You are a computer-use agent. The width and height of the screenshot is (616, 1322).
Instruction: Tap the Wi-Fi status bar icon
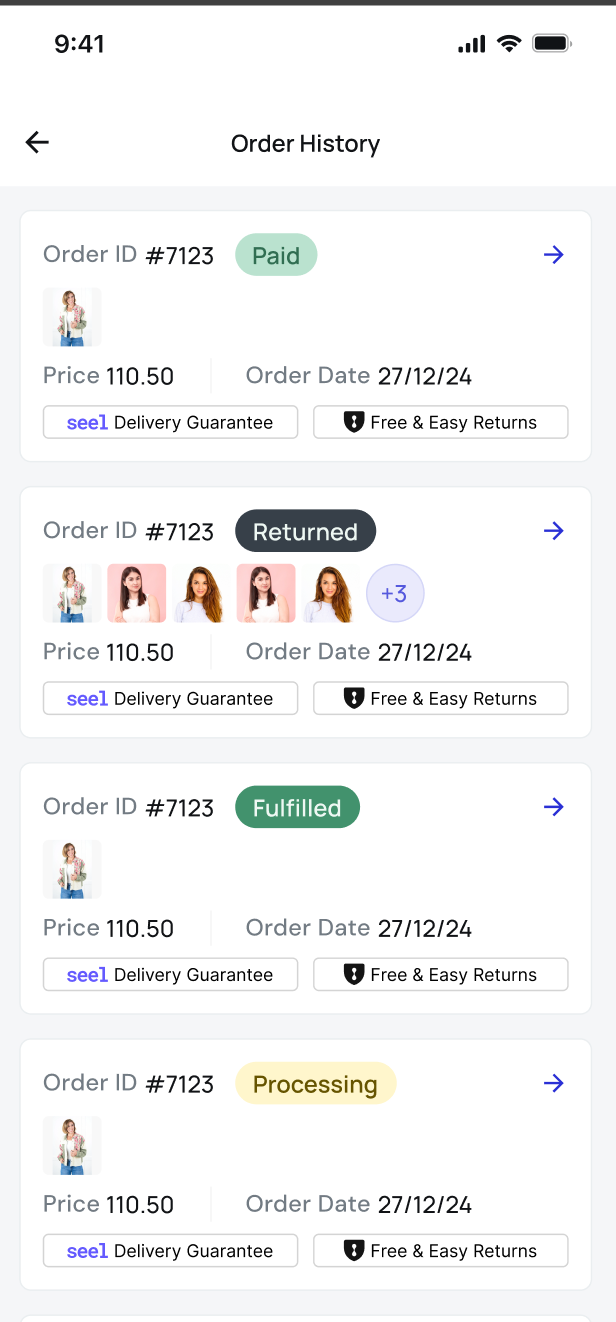(x=509, y=43)
